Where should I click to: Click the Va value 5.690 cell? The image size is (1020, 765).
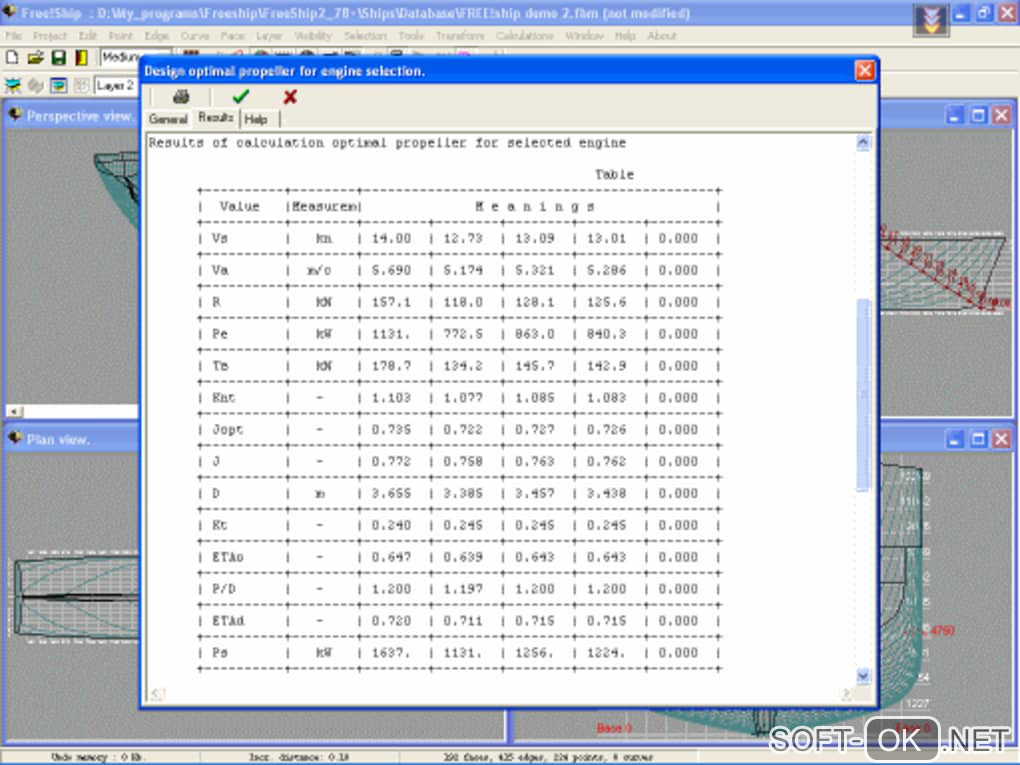pos(392,271)
